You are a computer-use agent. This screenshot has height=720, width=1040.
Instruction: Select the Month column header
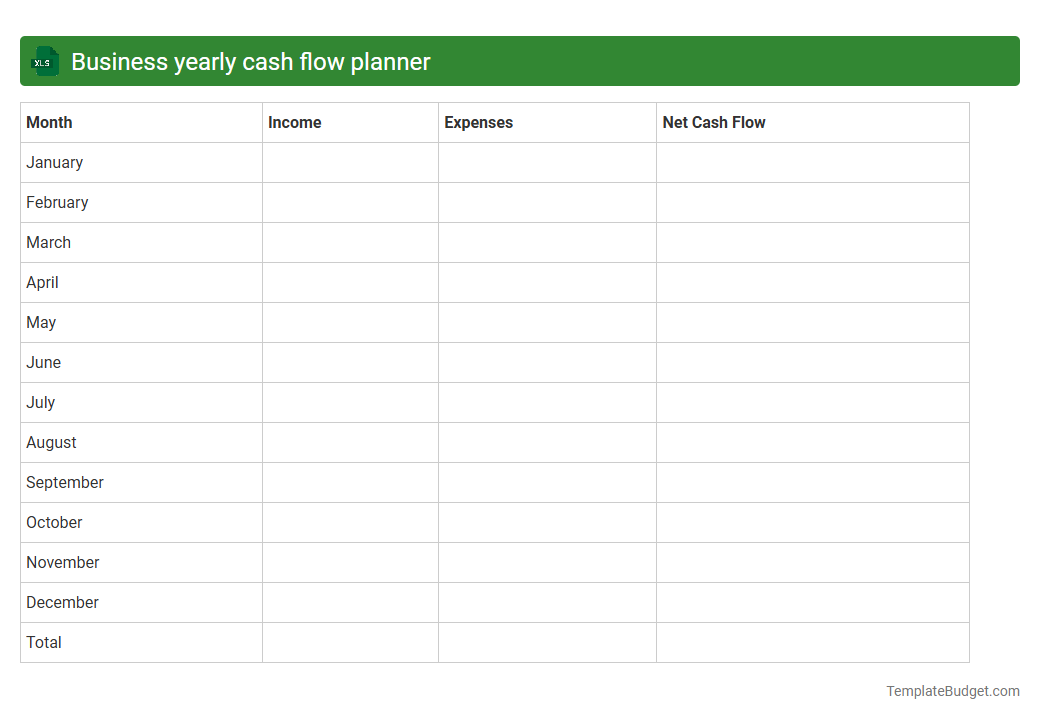(49, 122)
